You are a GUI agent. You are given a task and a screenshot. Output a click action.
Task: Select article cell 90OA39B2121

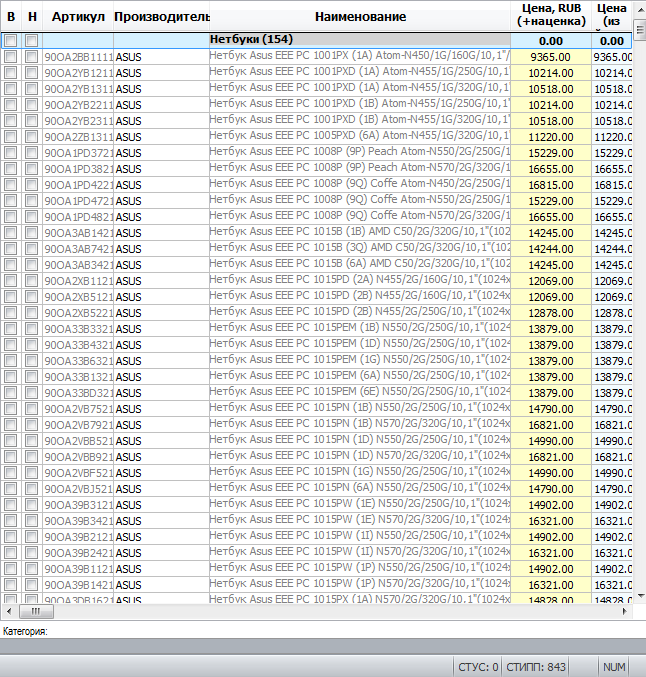(78, 537)
